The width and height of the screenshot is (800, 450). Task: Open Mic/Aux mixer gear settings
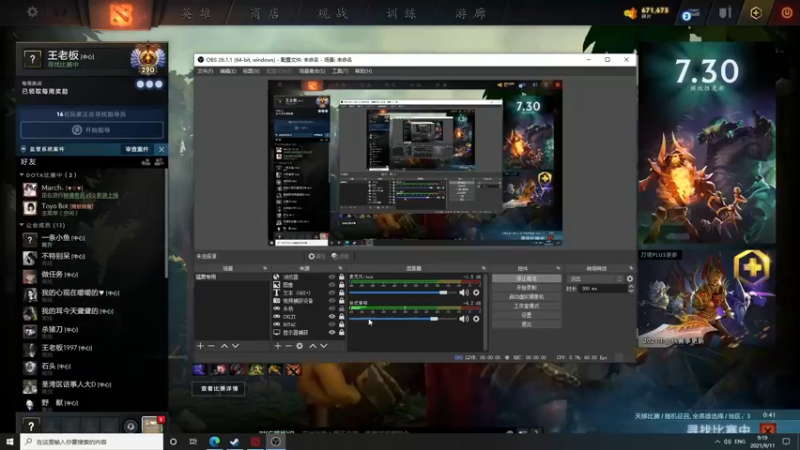click(476, 292)
